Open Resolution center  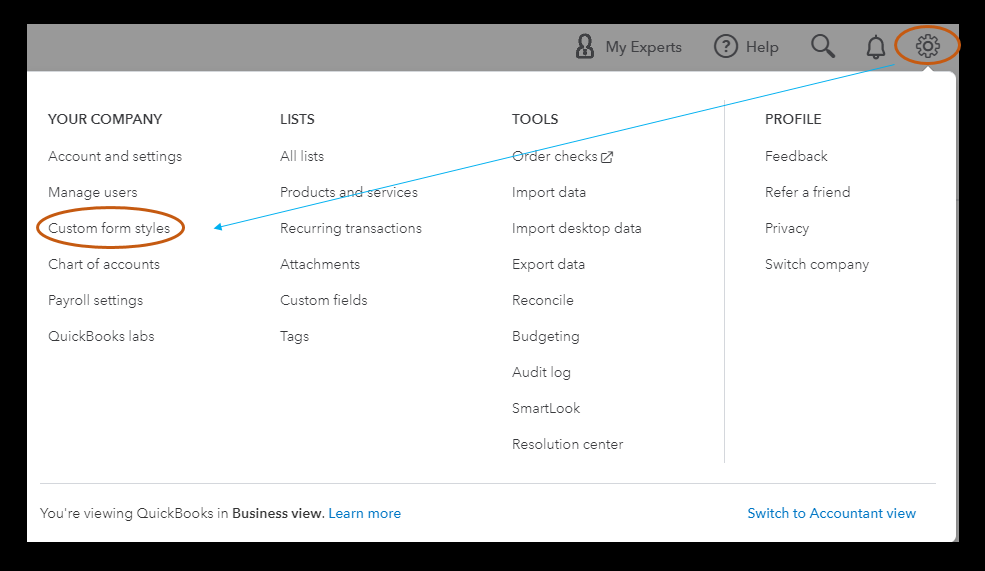click(x=567, y=444)
